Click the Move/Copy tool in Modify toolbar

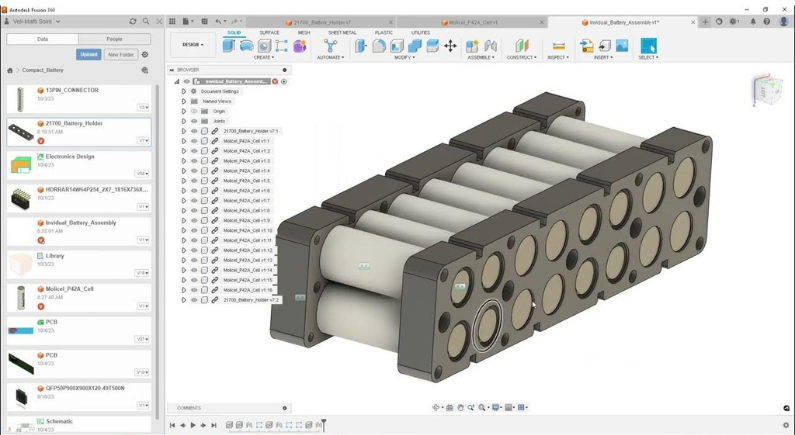tap(450, 45)
